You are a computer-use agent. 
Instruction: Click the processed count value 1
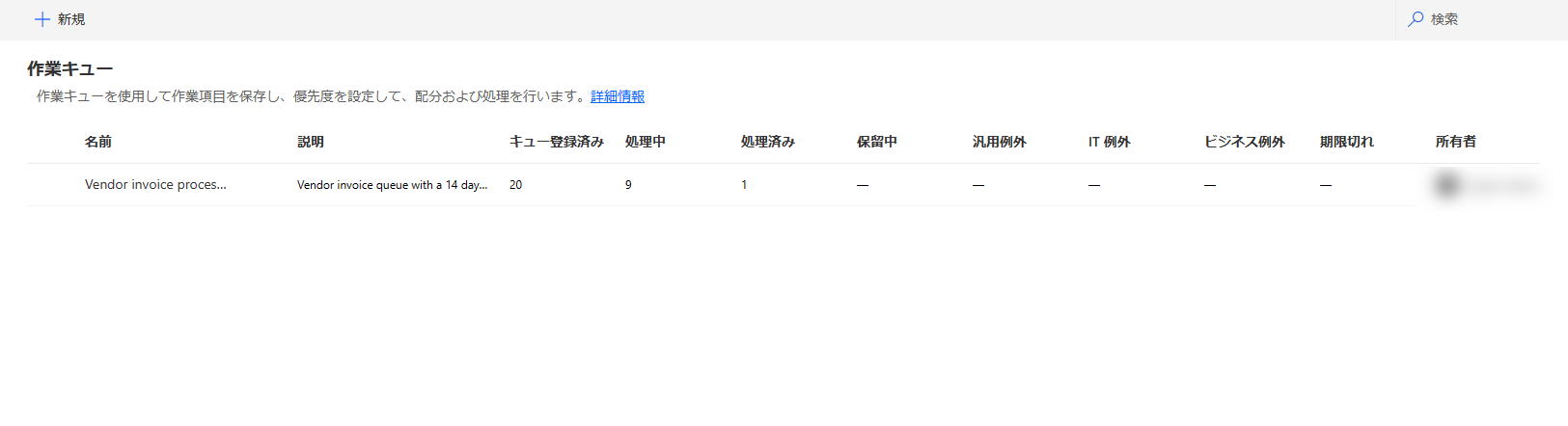tap(744, 185)
